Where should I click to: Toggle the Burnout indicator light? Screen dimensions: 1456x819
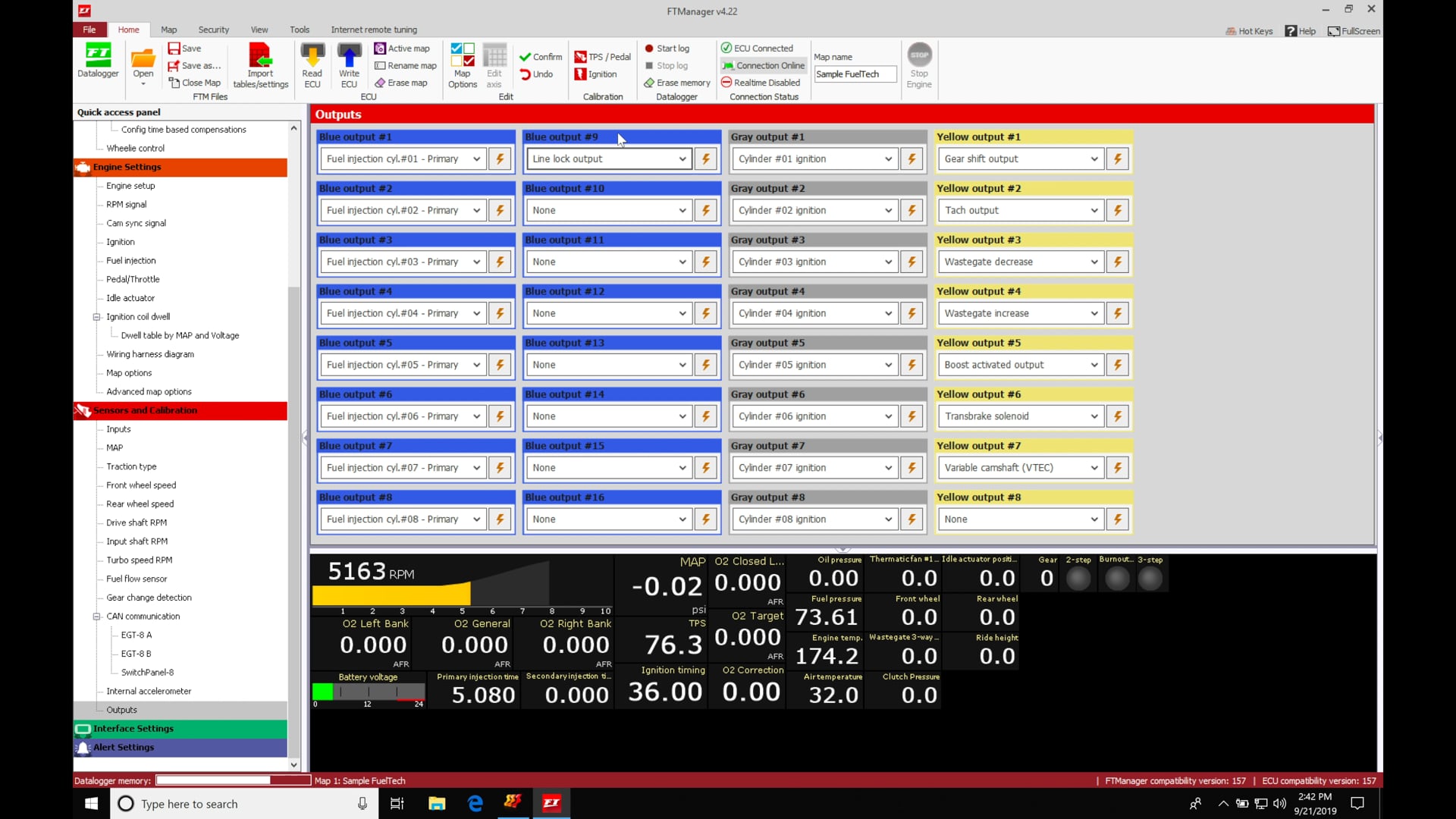pos(1116,579)
